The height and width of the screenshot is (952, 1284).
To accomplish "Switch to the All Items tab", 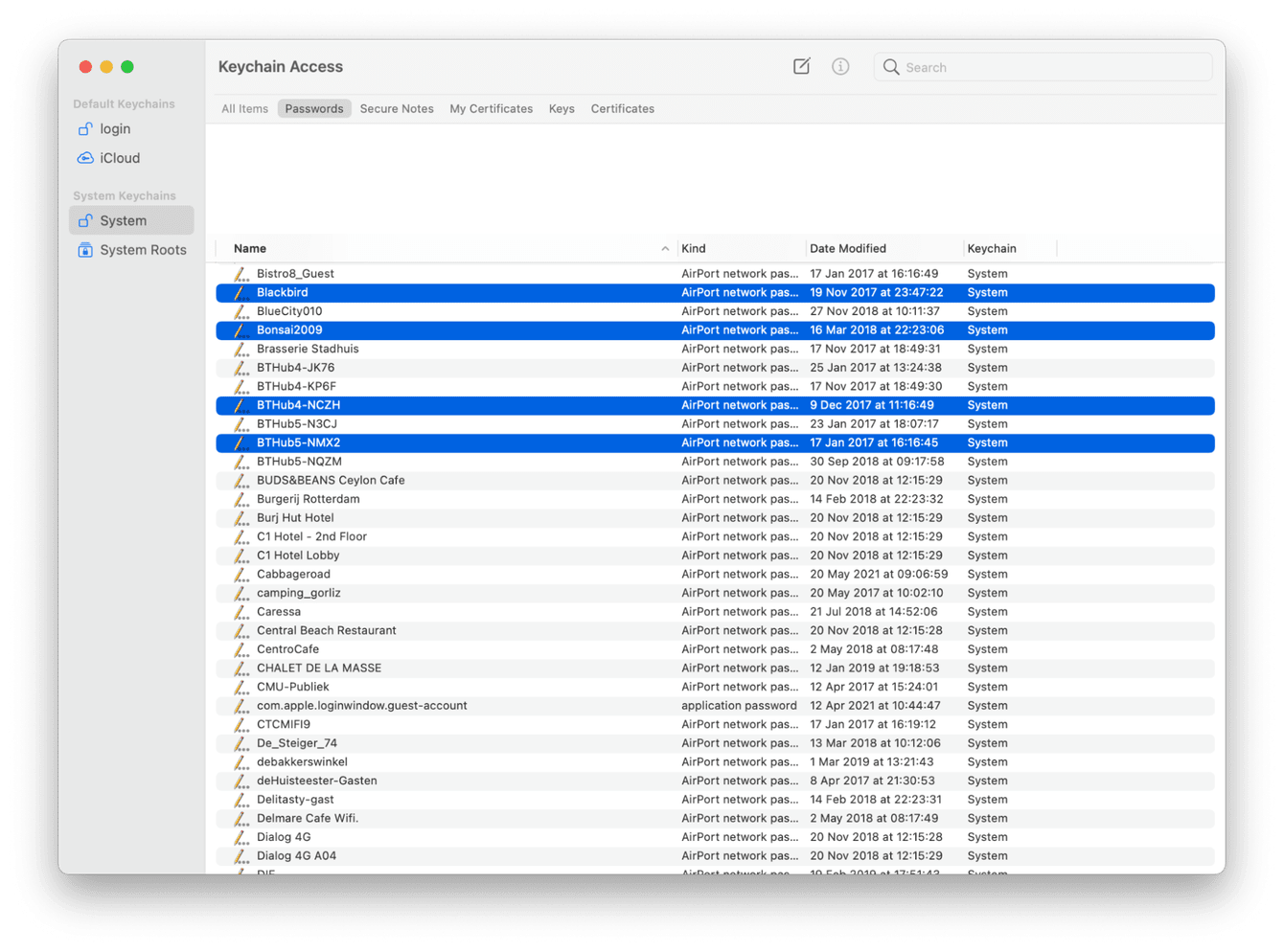I will pos(244,108).
